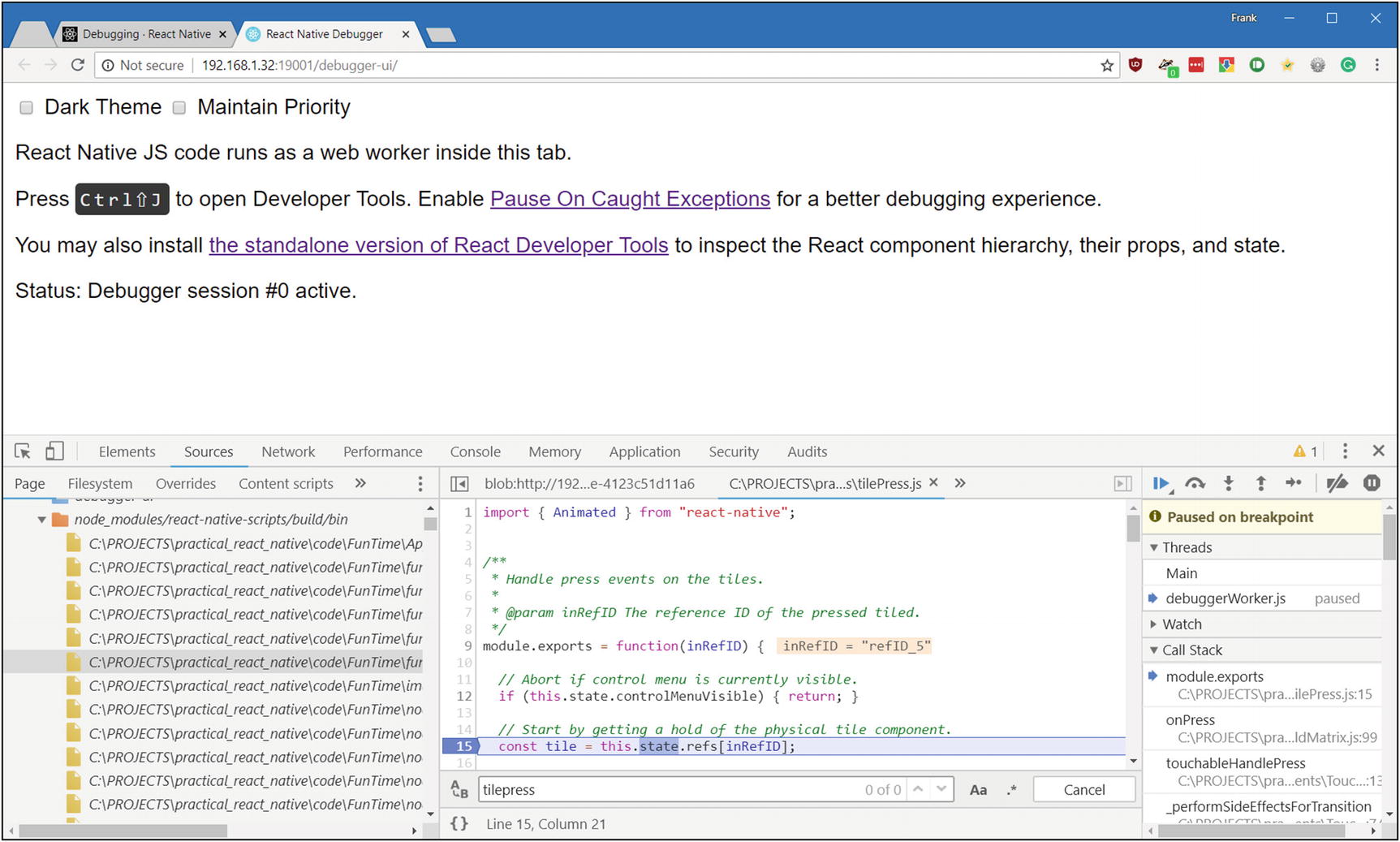Click the Step into function icon
This screenshot has width=1400, height=842.
pos(1229,484)
